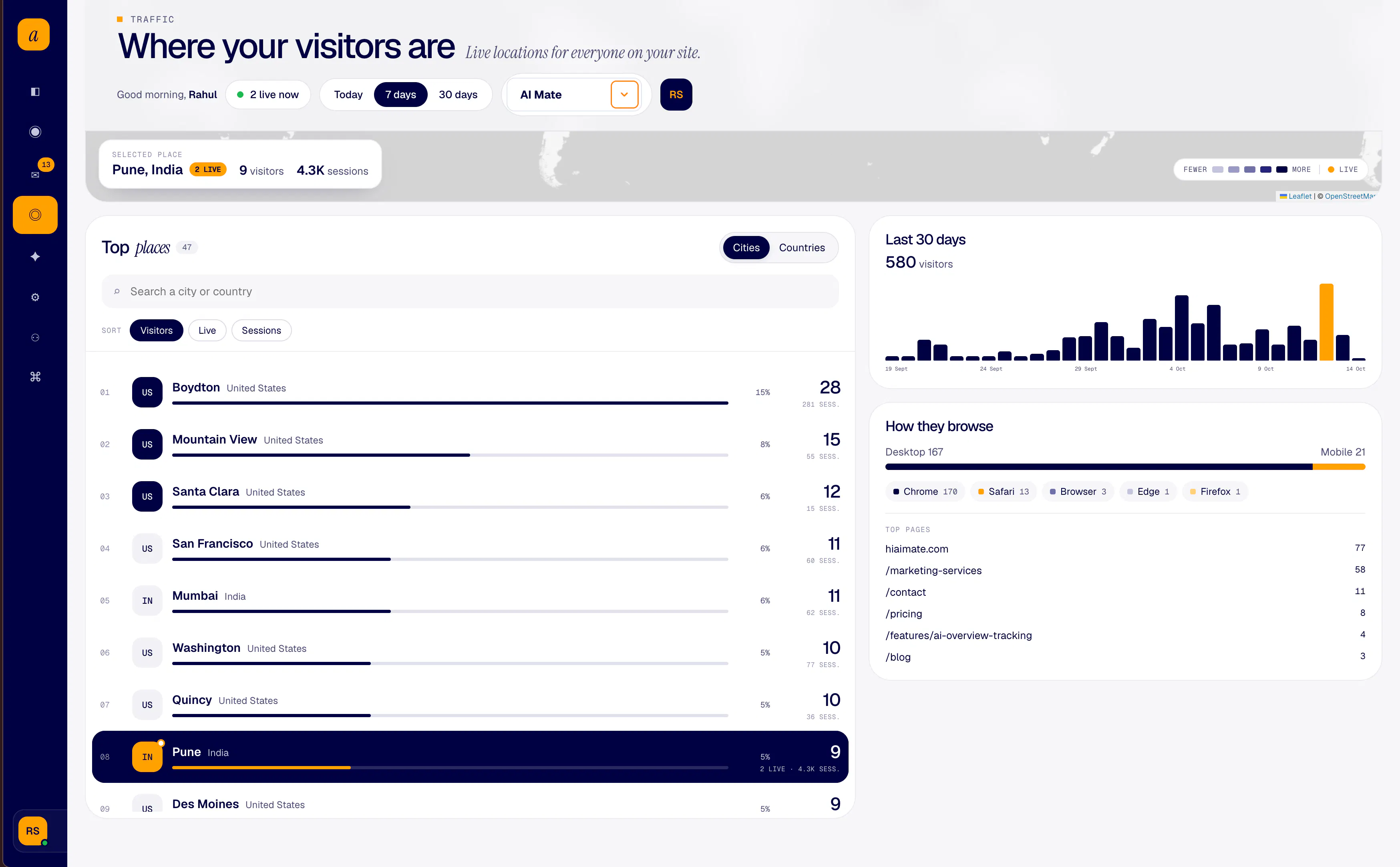Select the Washington row
1400x867 pixels.
coord(470,653)
